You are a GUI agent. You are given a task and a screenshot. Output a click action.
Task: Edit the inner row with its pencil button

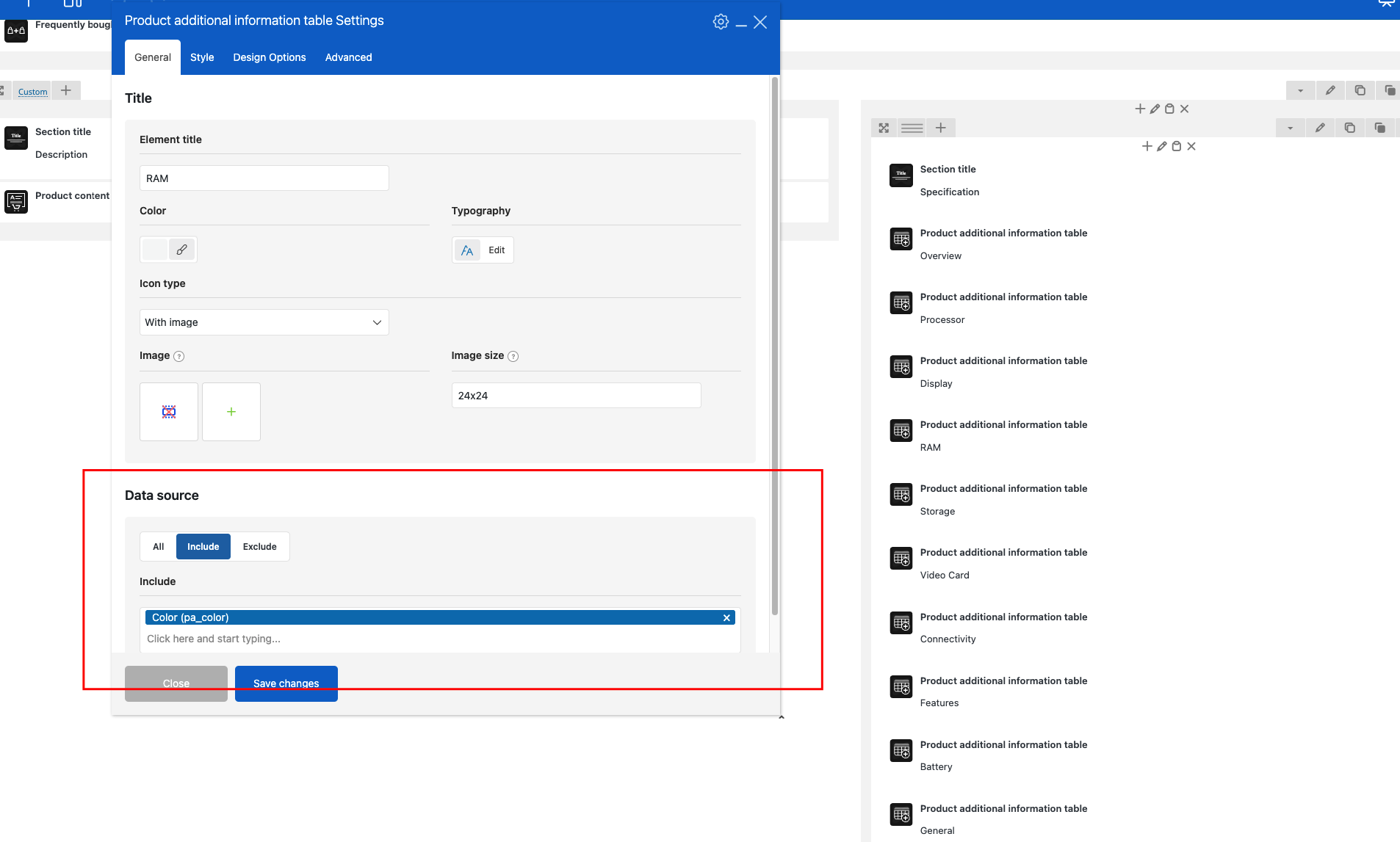coord(1320,128)
